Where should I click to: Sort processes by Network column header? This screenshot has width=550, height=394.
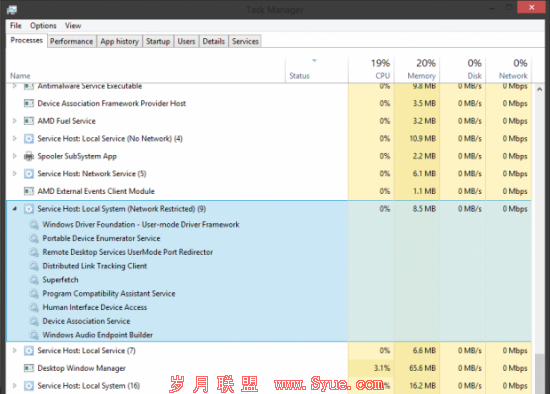pyautogui.click(x=508, y=70)
